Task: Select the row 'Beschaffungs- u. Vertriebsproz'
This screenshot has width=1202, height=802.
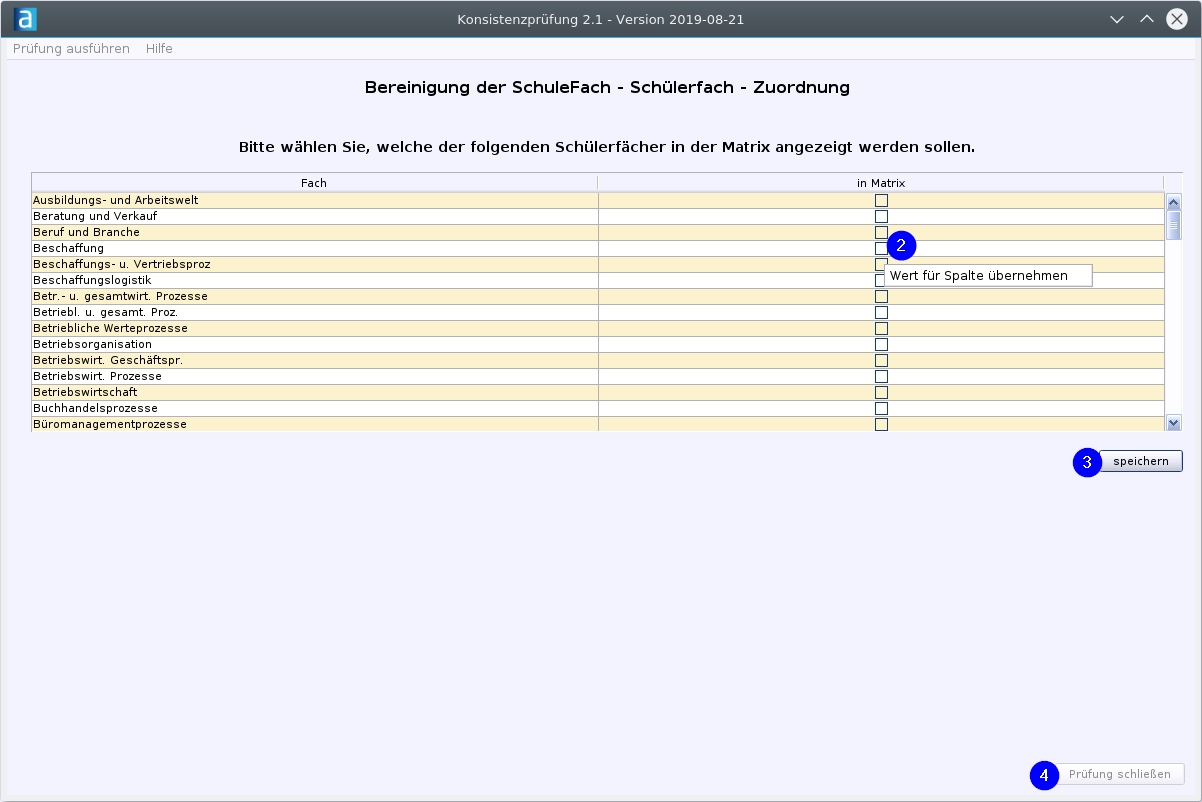Action: pyautogui.click(x=598, y=264)
